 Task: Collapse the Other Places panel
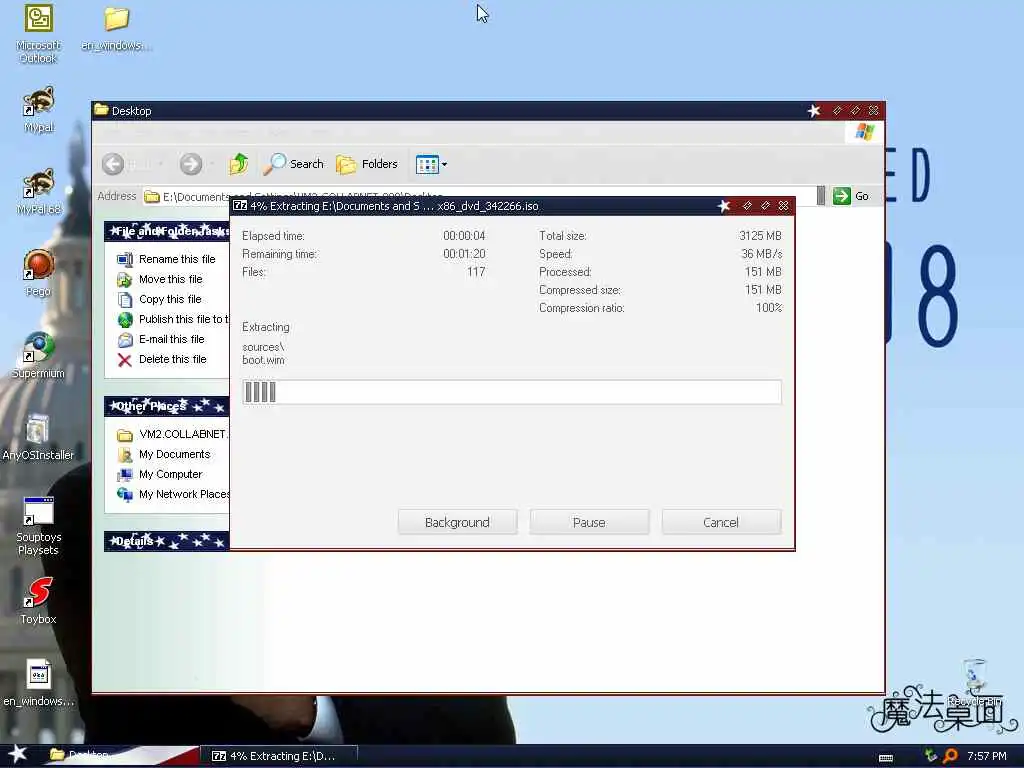(167, 406)
